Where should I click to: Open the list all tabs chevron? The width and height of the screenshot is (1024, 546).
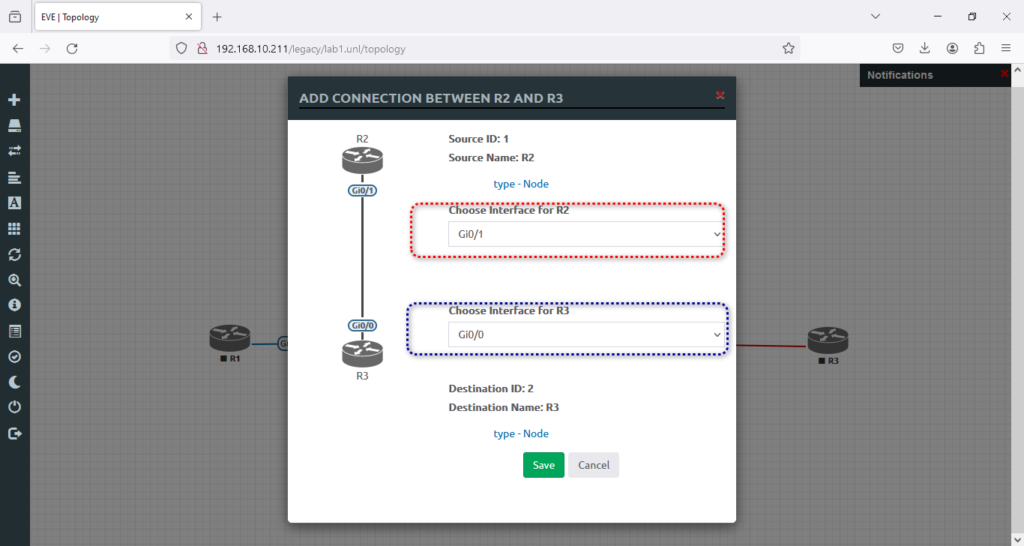click(875, 16)
